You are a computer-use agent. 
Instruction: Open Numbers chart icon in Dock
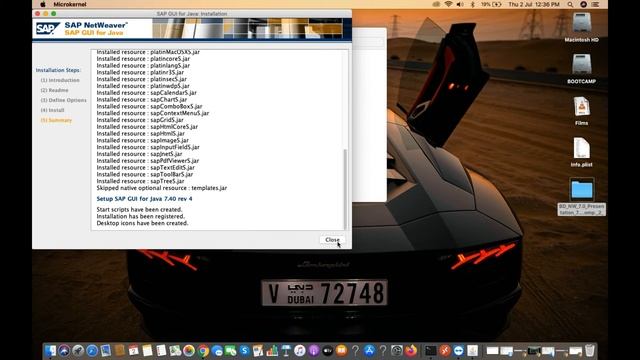click(x=272, y=351)
